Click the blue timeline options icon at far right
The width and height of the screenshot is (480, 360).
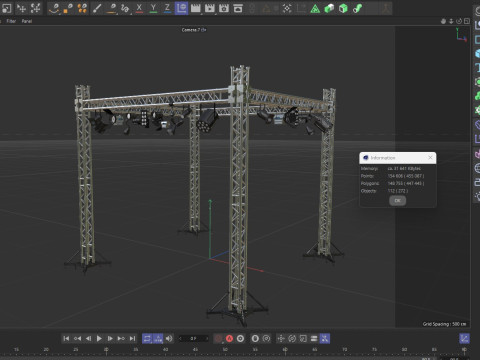pyautogui.click(x=464, y=339)
